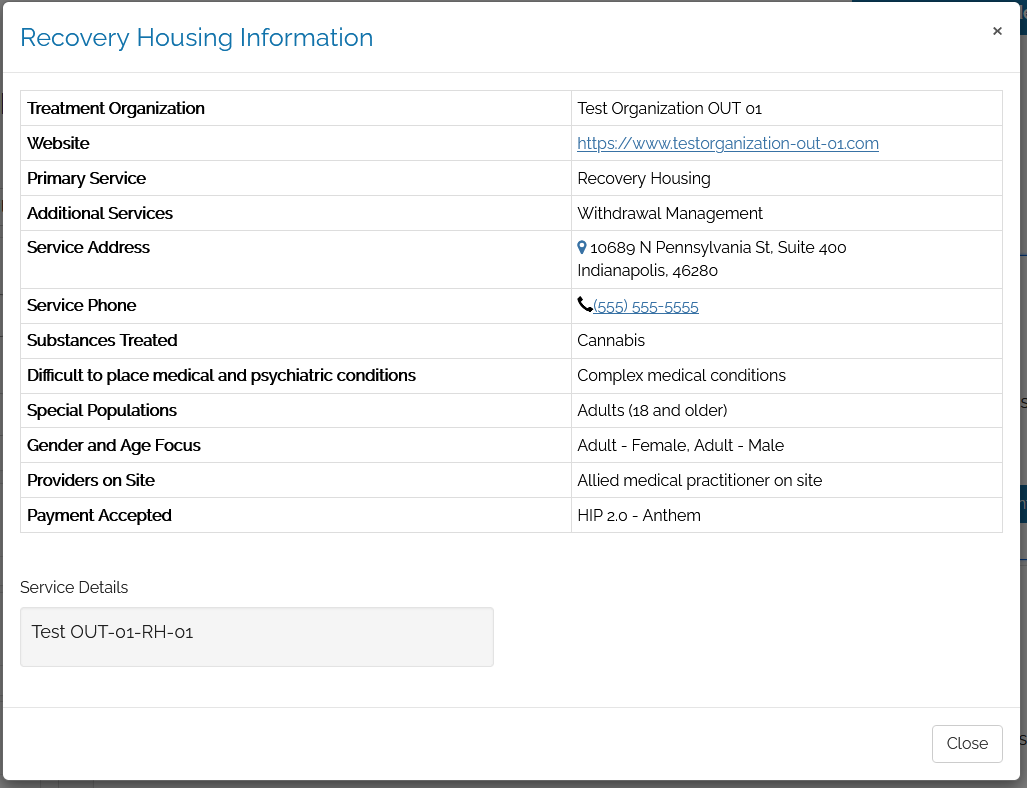Click the Adult - Female, Adult - Male value

[680, 445]
